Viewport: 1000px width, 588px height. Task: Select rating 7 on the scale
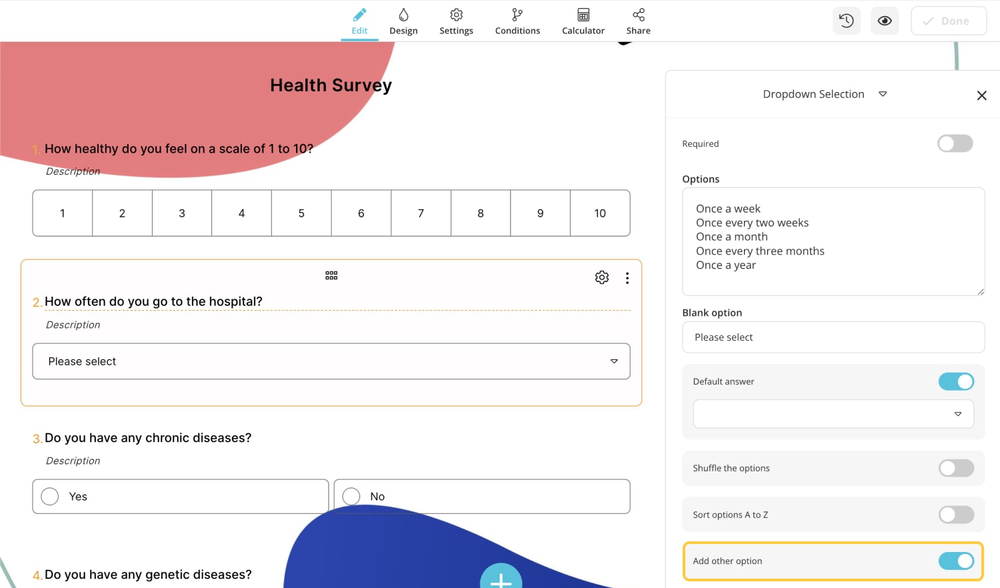coord(421,213)
